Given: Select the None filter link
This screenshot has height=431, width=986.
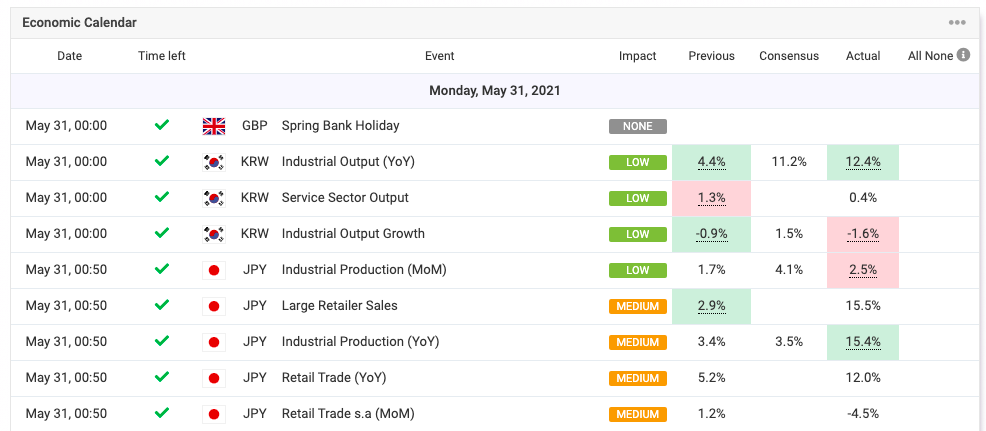Looking at the screenshot, I should coord(939,56).
